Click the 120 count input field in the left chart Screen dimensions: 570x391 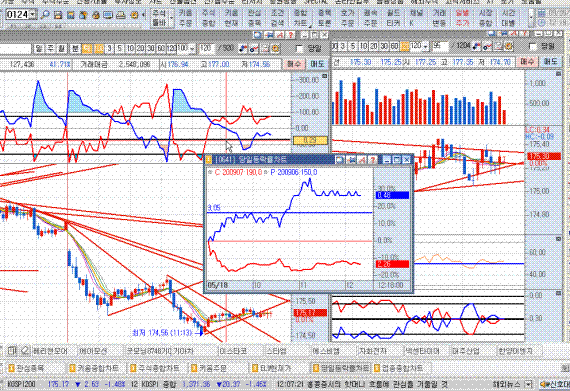click(x=206, y=48)
